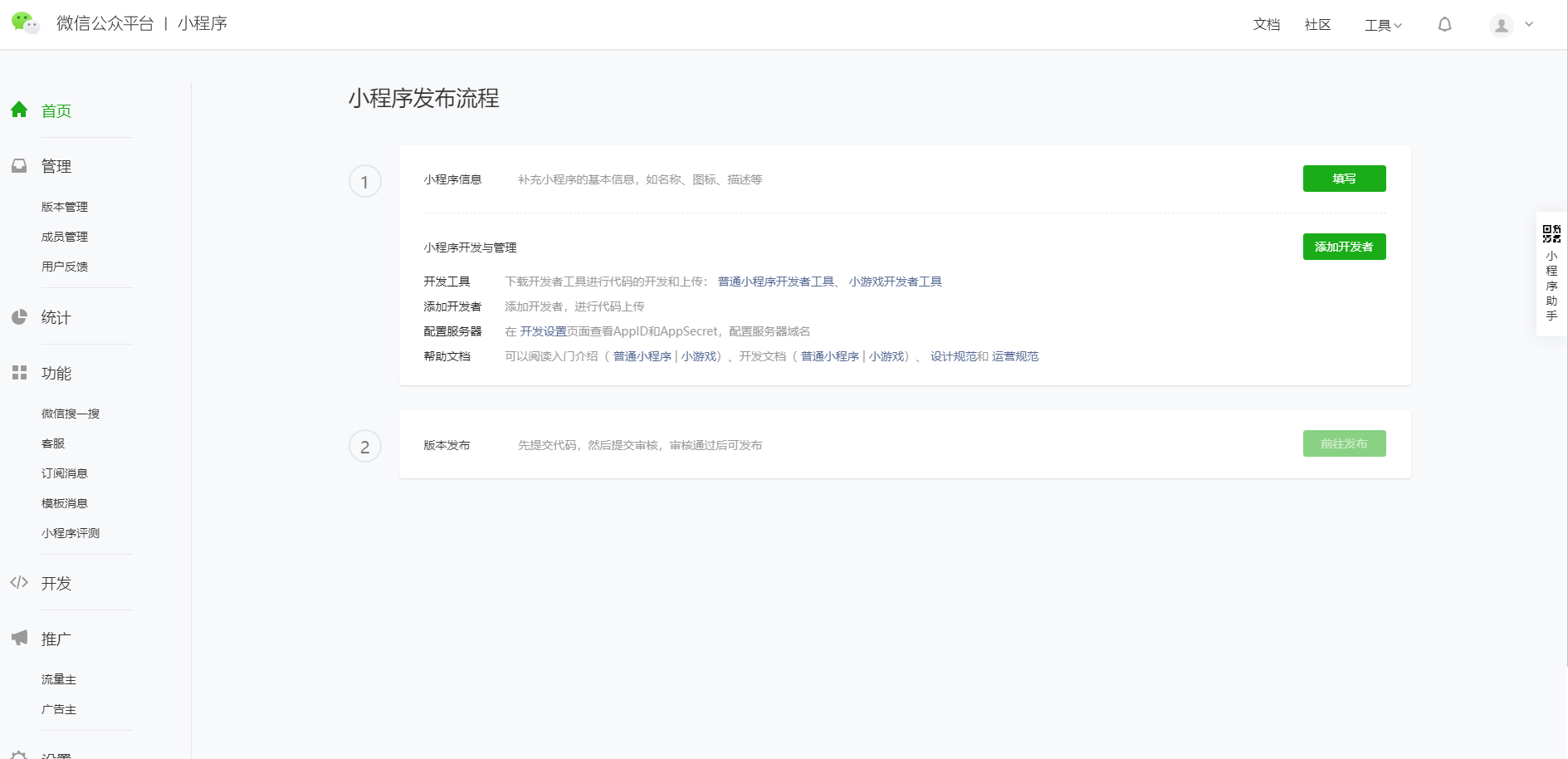Click the 配置服务器 row label
The image size is (1568, 759).
(x=452, y=331)
